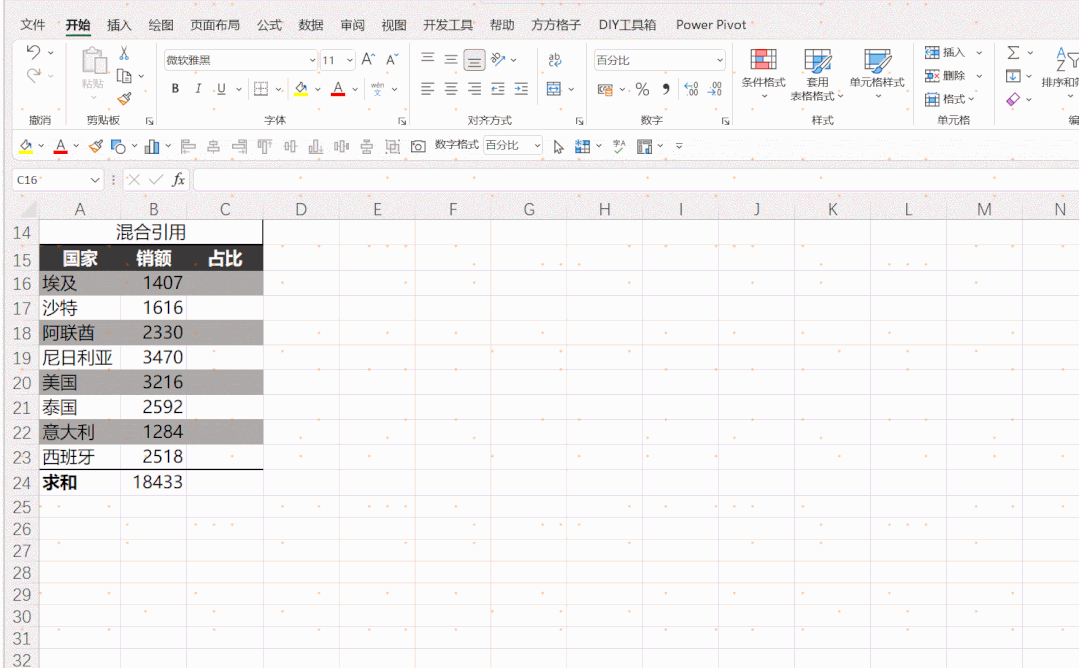Click the comma style icon

coord(666,89)
